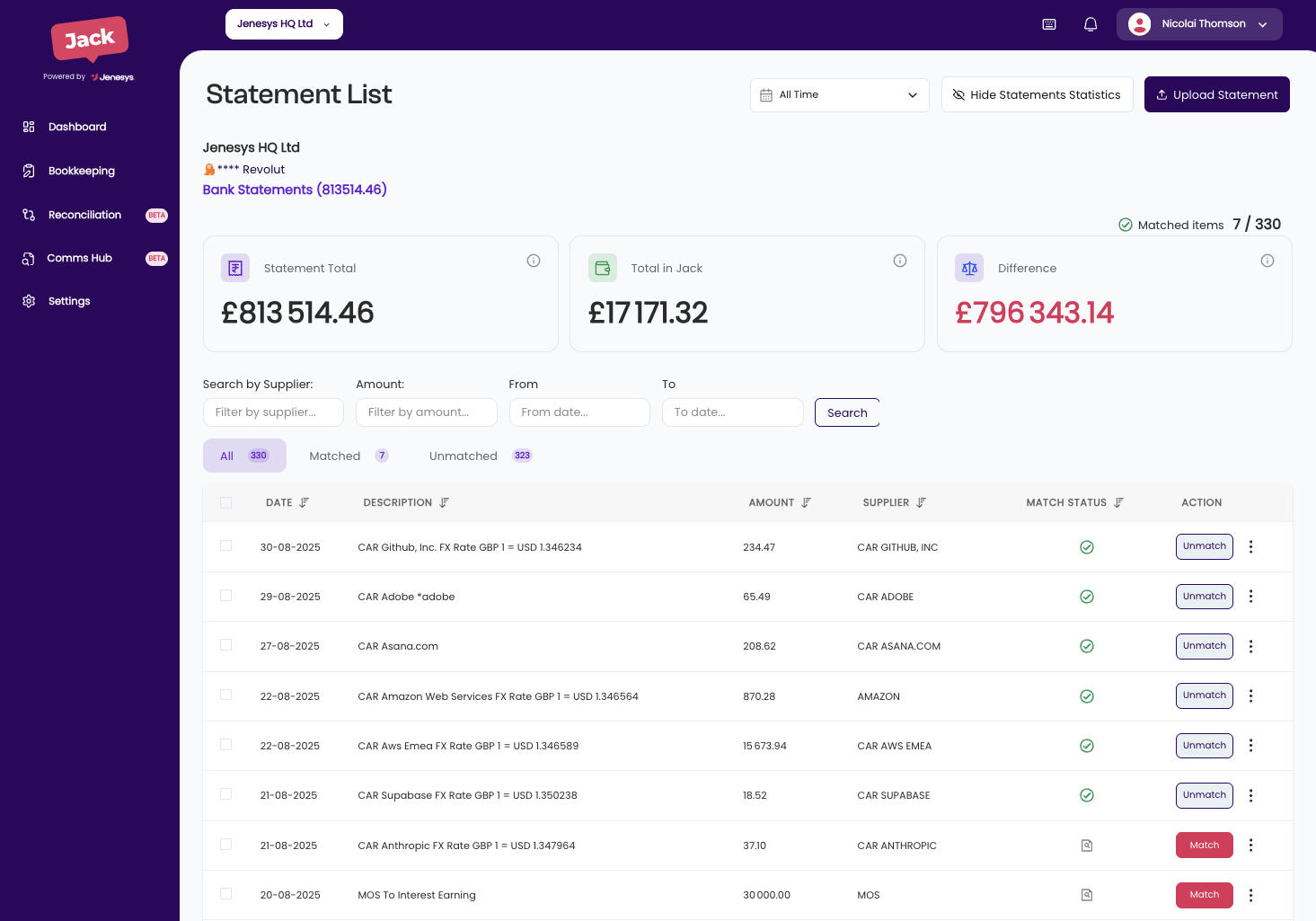Open kebab menu on CAR Github row
This screenshot has height=921, width=1316.
(1250, 546)
